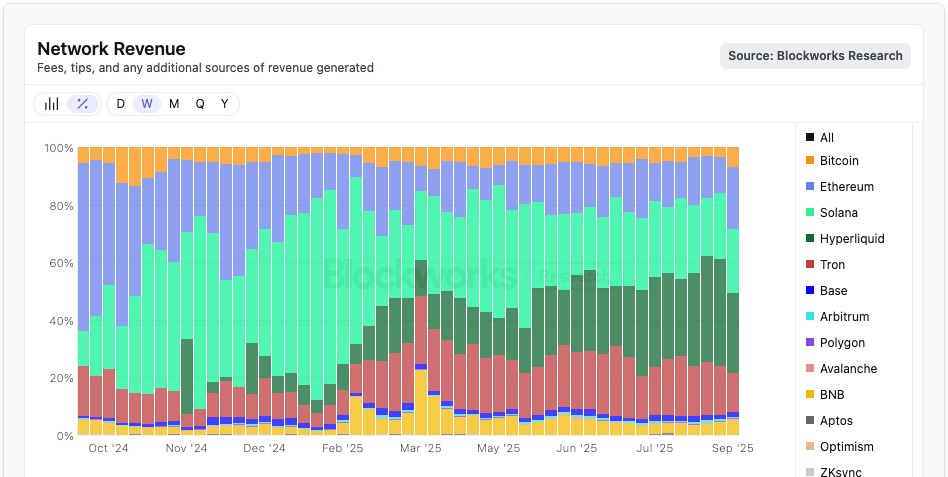Select the percentage view icon
The width and height of the screenshot is (948, 477).
[83, 104]
